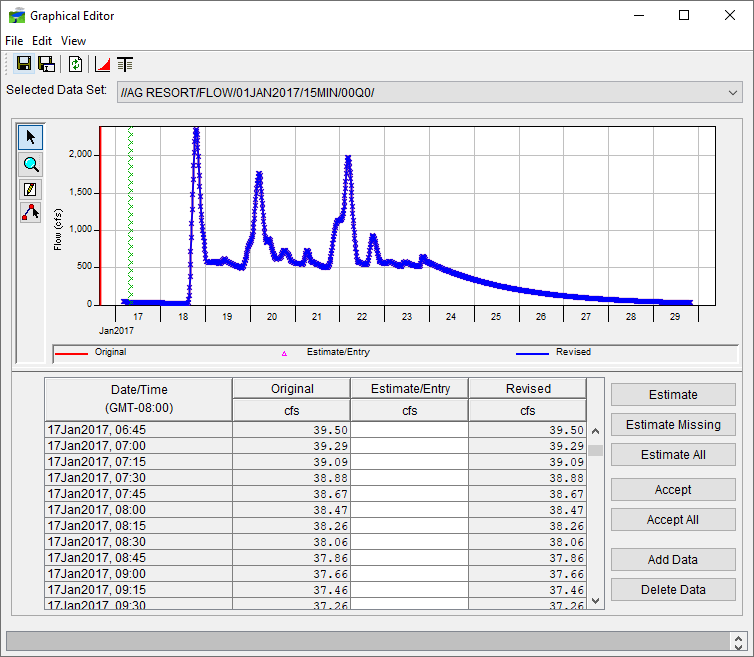Maximize the Graphical Editor window

coord(684,15)
